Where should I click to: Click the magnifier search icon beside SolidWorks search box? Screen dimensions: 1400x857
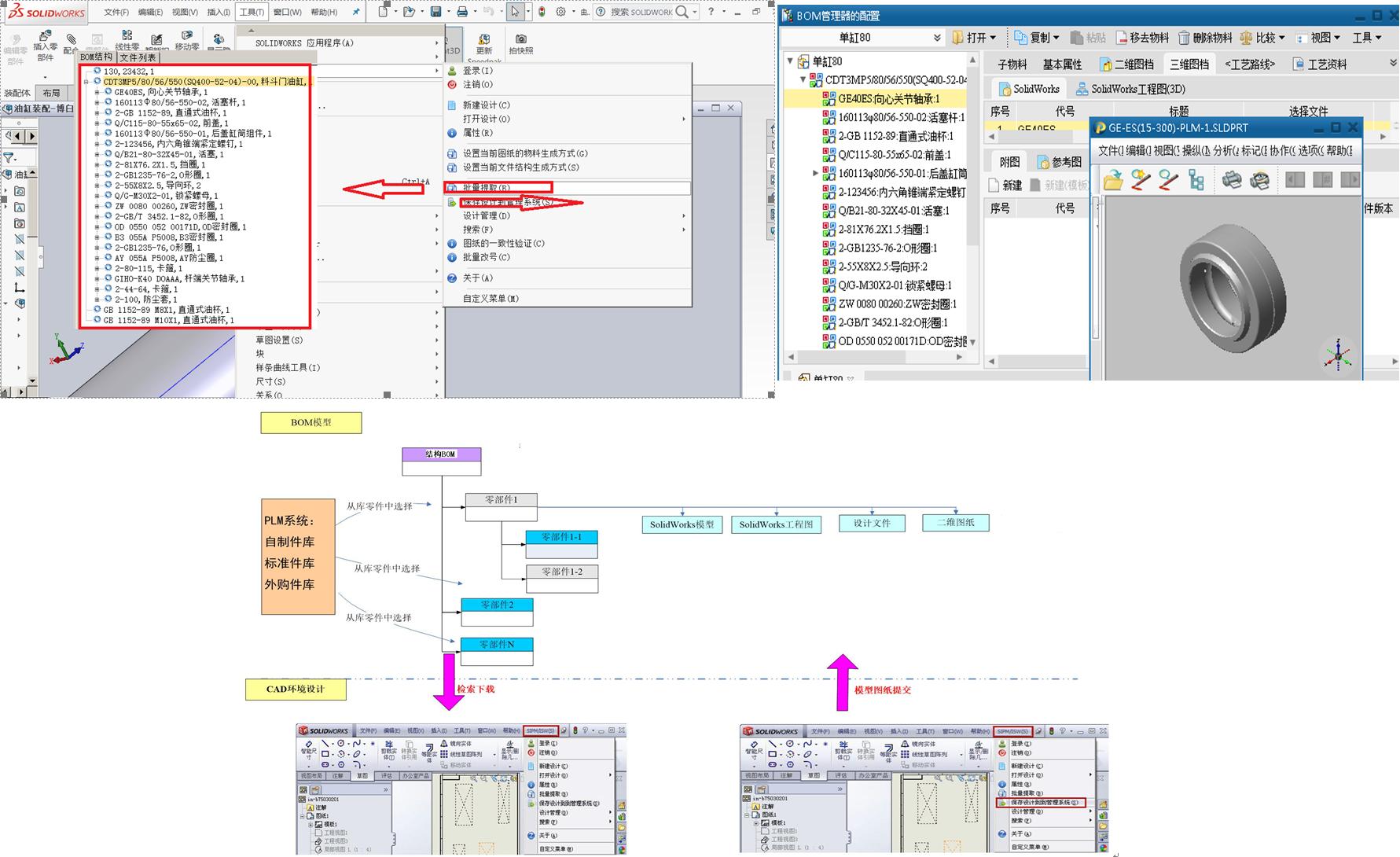pyautogui.click(x=682, y=11)
